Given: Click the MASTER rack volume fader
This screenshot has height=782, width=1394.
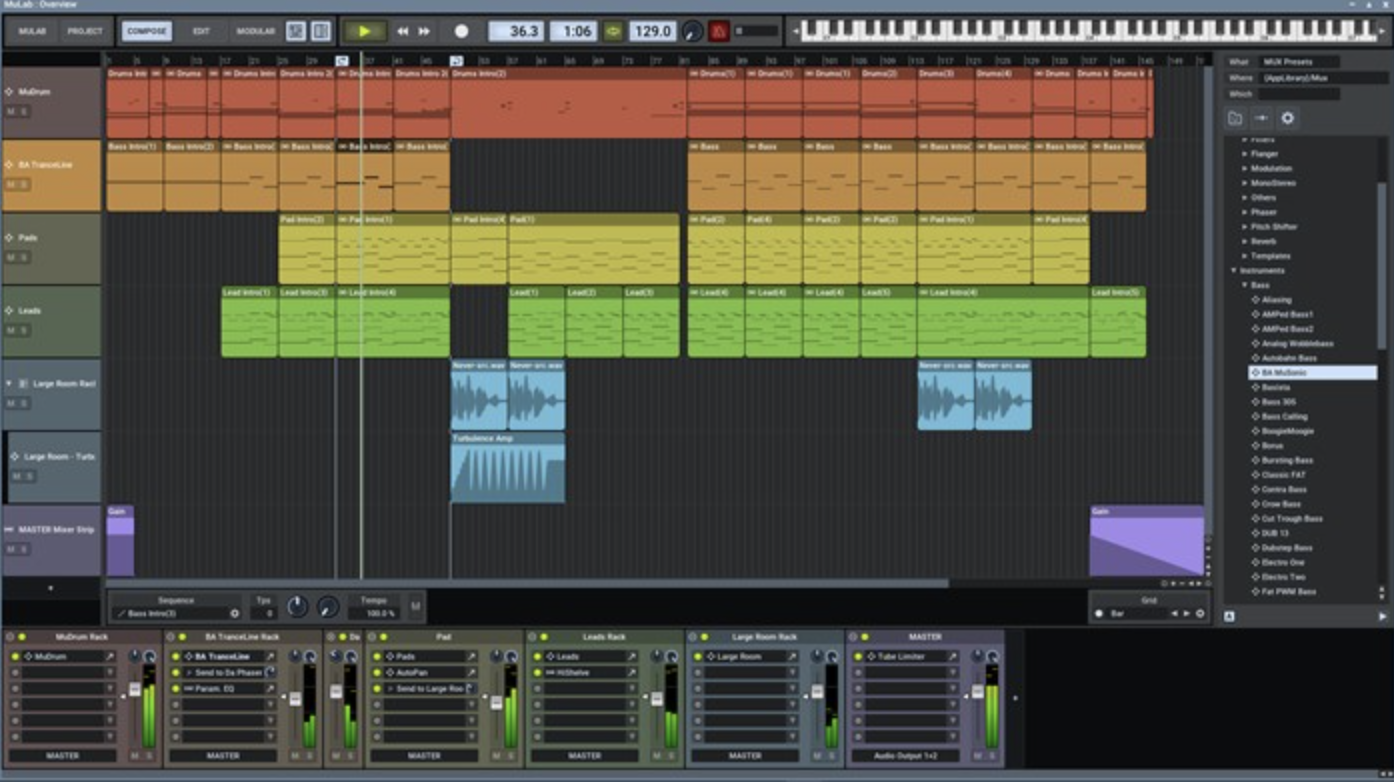Looking at the screenshot, I should (979, 692).
